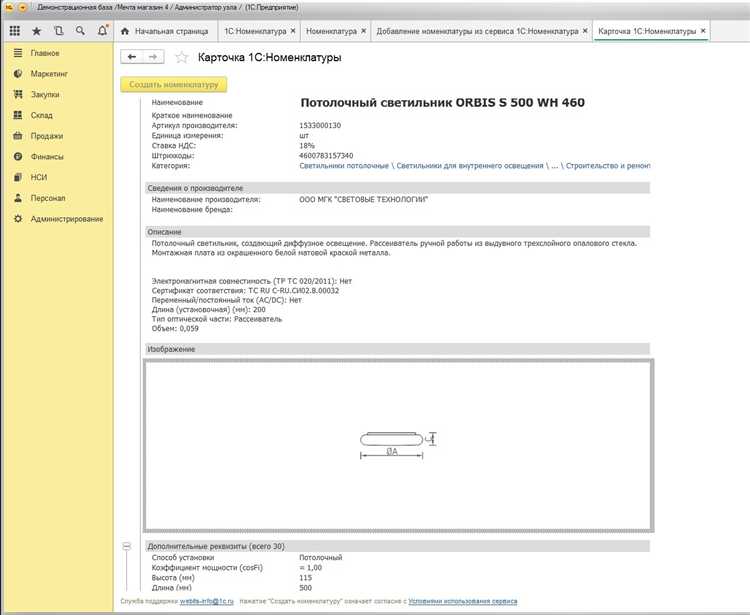Select НДС rate value 18%
The width and height of the screenshot is (750, 615).
[307, 145]
